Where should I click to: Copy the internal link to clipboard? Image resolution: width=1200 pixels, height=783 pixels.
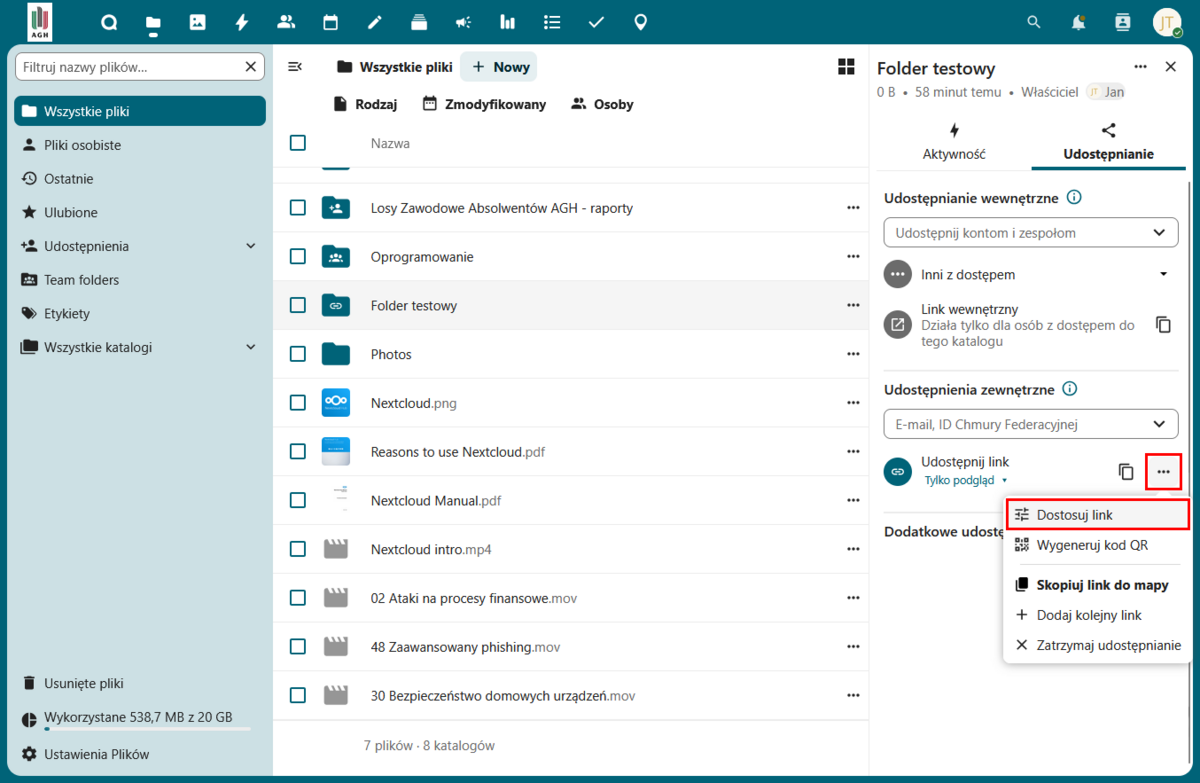pyautogui.click(x=1163, y=325)
